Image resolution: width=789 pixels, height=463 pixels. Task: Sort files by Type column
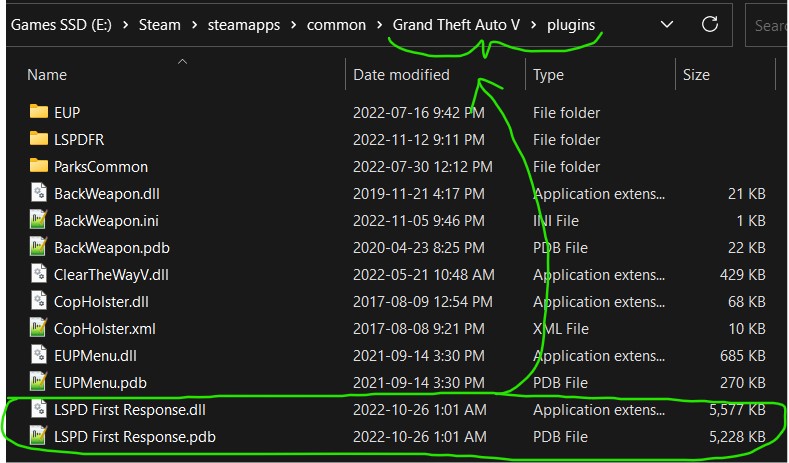point(548,74)
